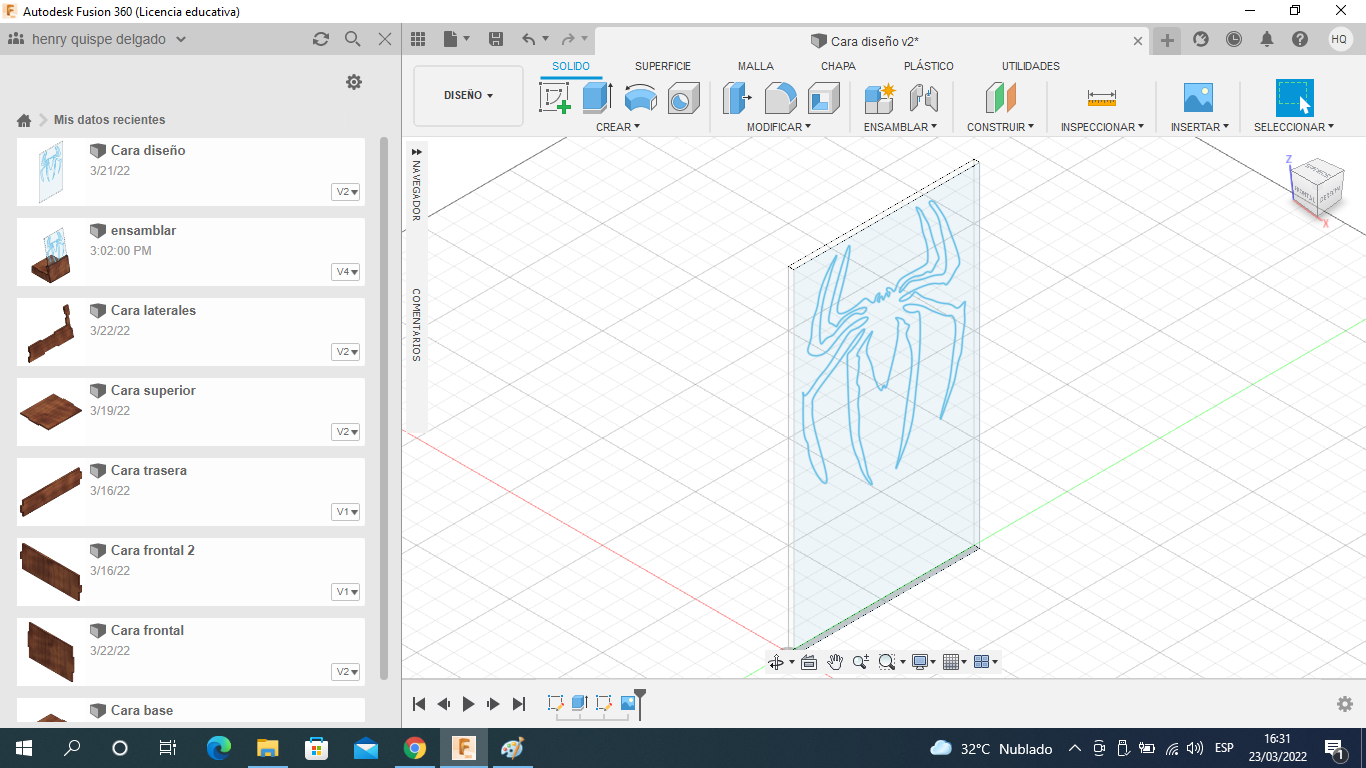
Task: Select the New Component assemble icon
Action: [x=880, y=98]
